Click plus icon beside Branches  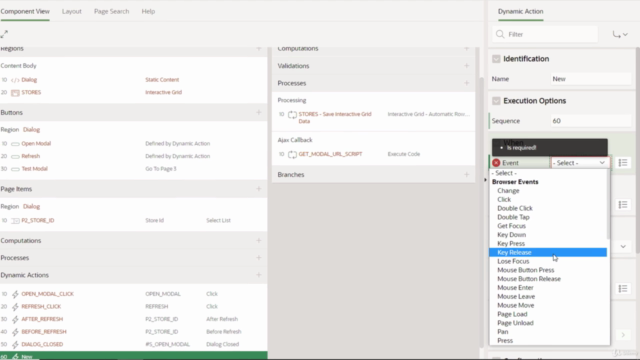tap(467, 174)
